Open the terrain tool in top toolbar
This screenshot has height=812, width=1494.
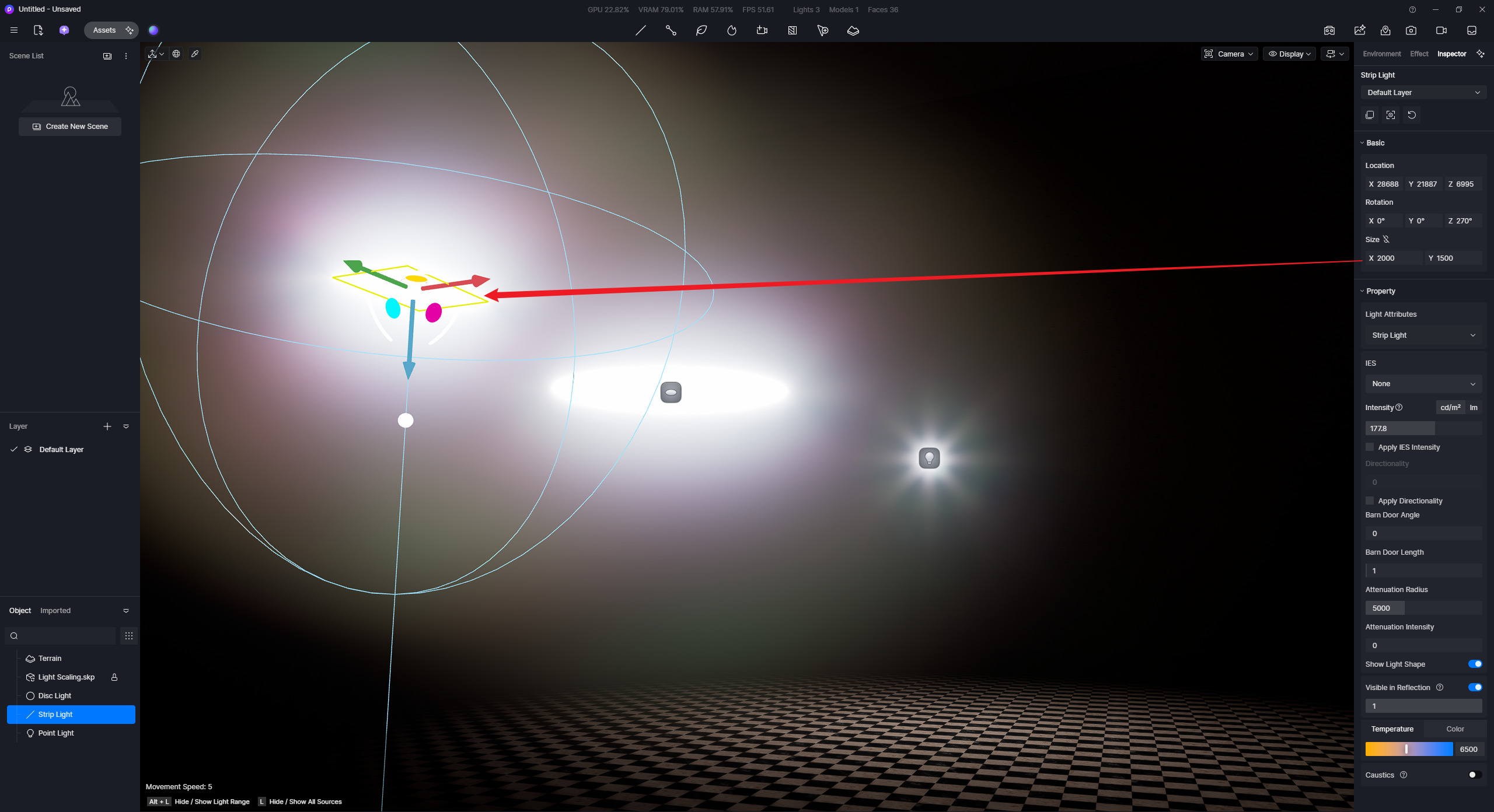[853, 30]
